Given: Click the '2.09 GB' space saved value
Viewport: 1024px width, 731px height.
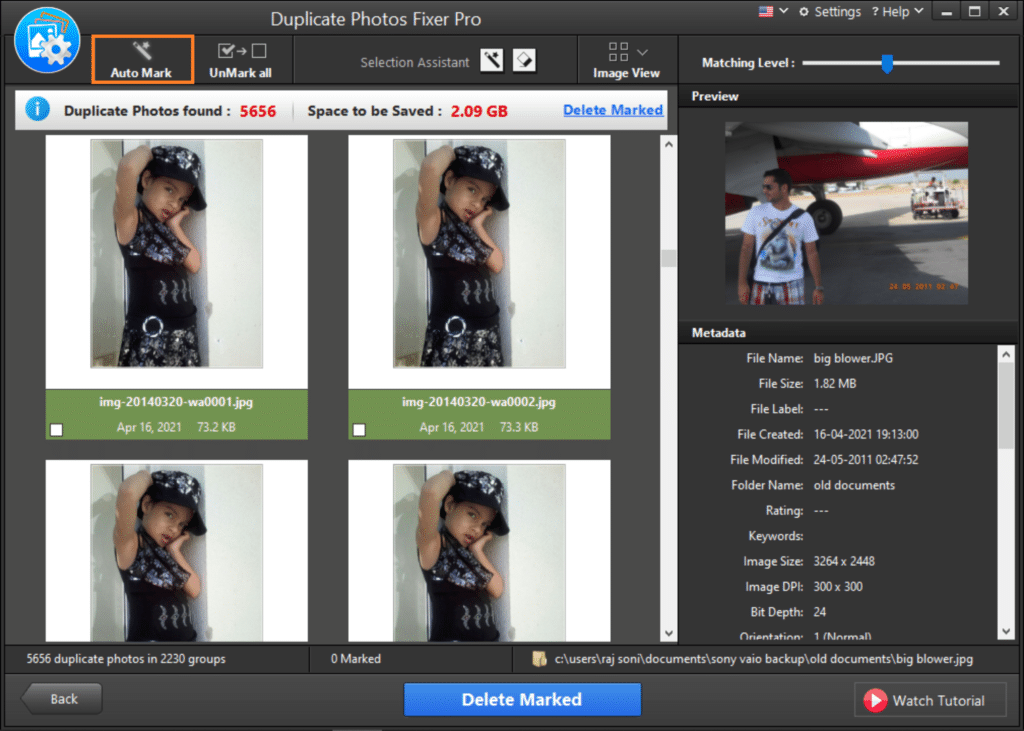Looking at the screenshot, I should pyautogui.click(x=479, y=111).
